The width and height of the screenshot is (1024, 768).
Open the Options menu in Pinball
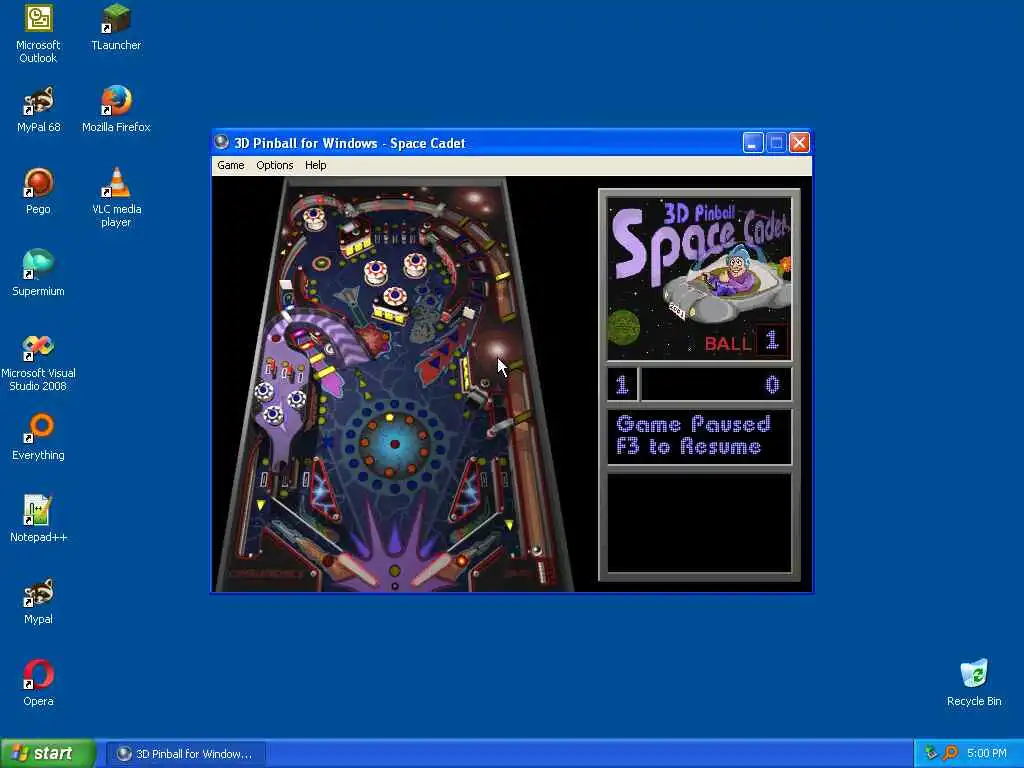tap(274, 165)
